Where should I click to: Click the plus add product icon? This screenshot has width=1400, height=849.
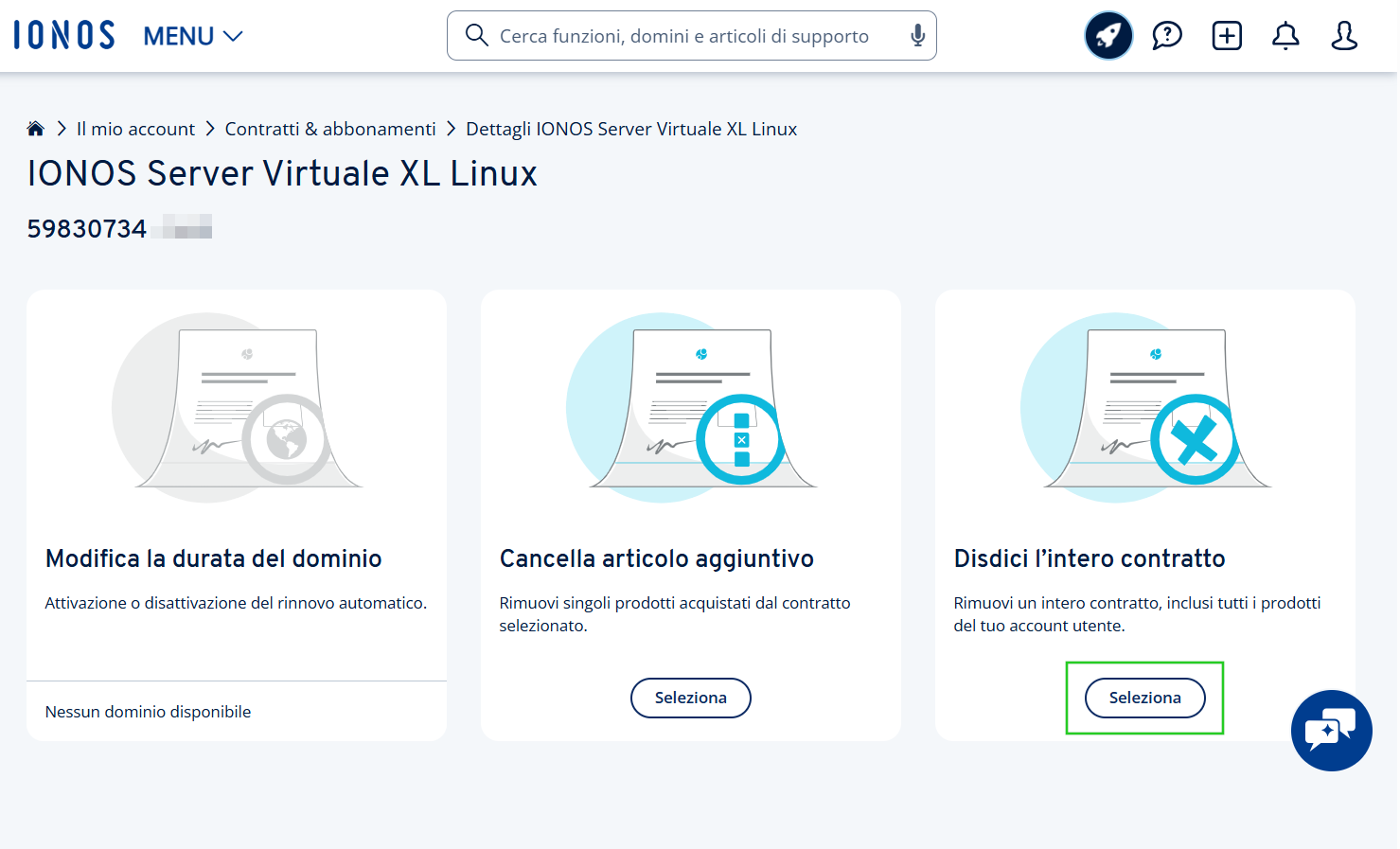1227,36
